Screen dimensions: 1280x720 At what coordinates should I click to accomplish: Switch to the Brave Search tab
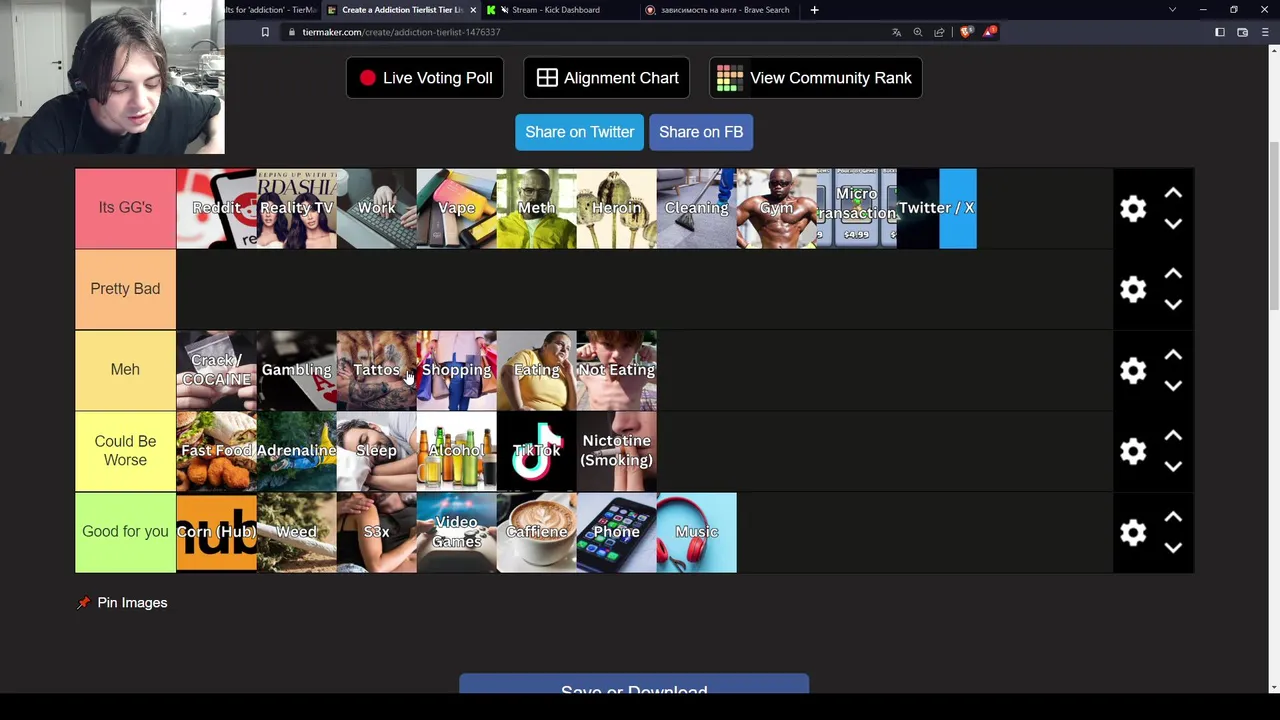717,10
